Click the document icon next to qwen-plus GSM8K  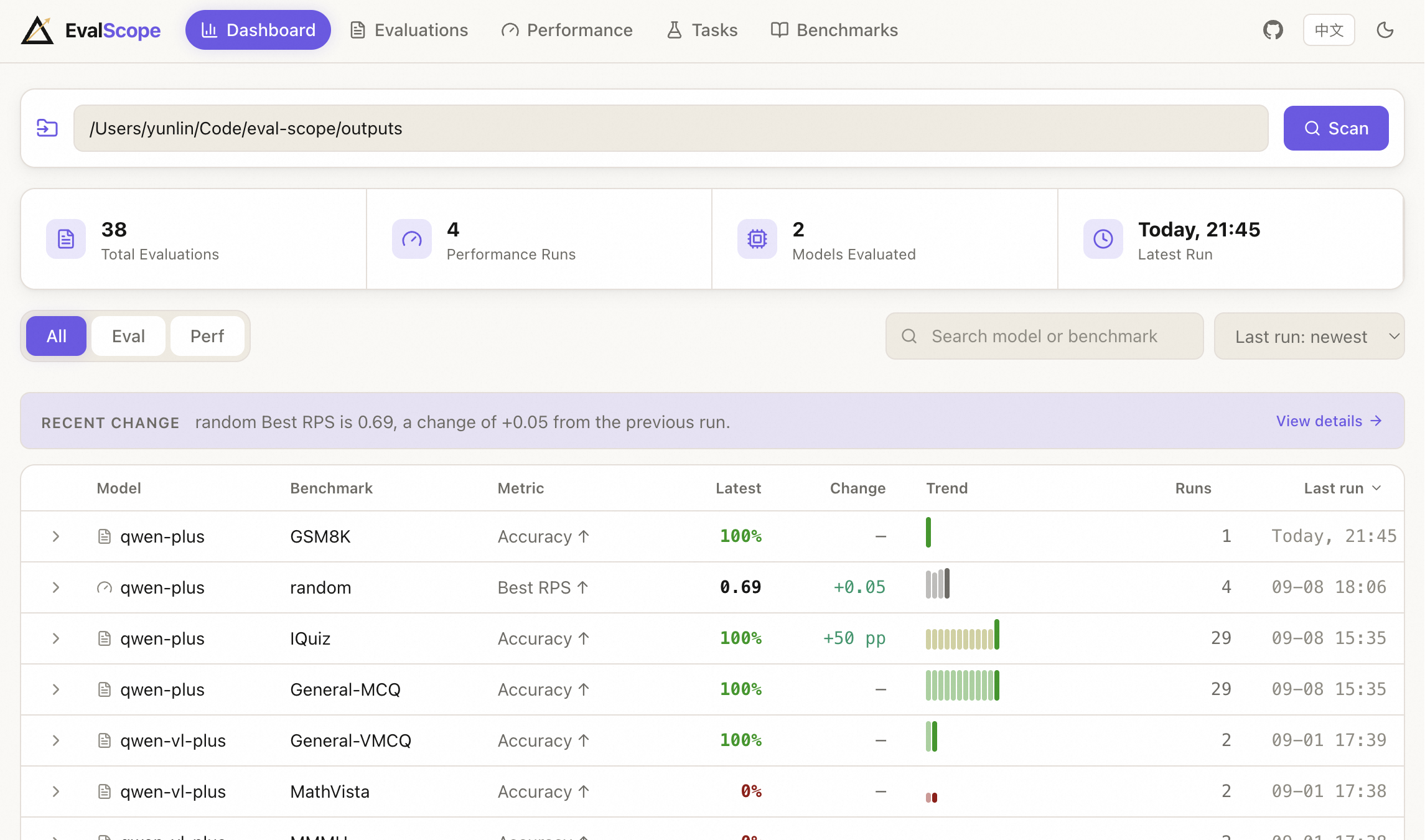105,536
